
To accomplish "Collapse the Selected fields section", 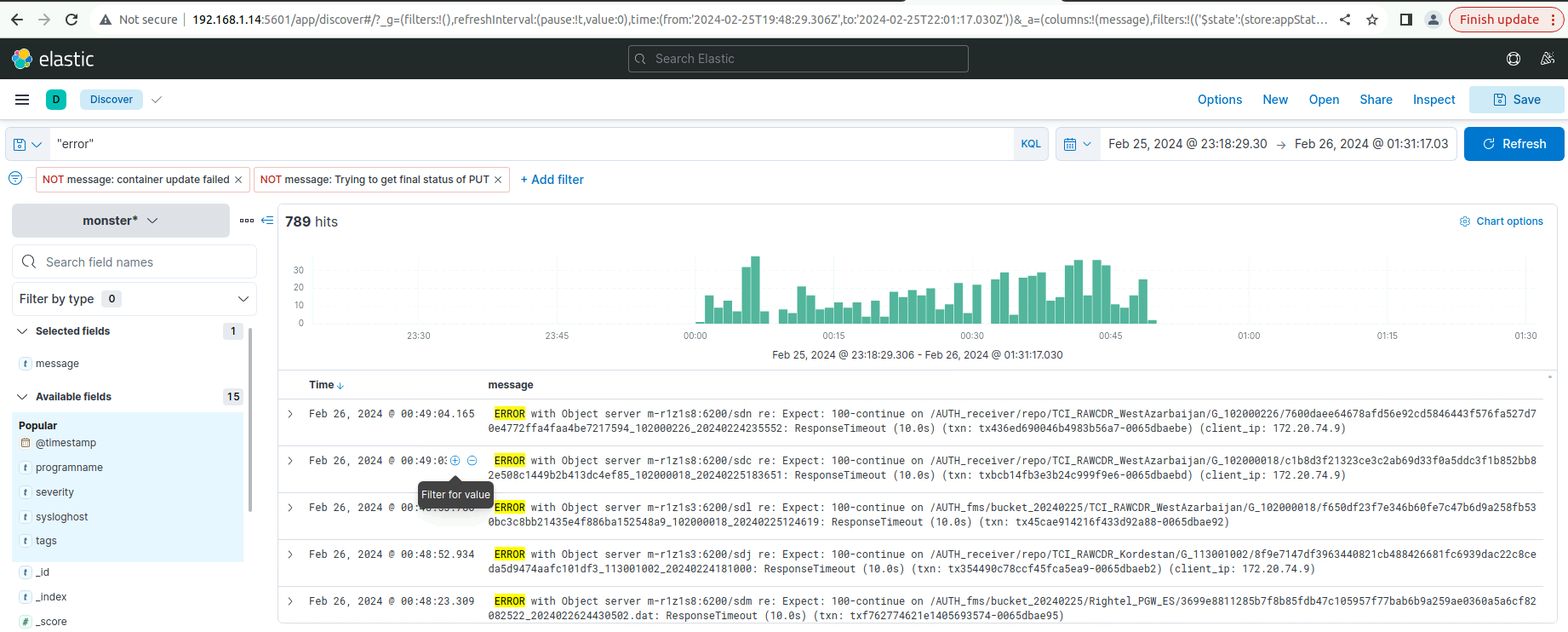I will 22,331.
